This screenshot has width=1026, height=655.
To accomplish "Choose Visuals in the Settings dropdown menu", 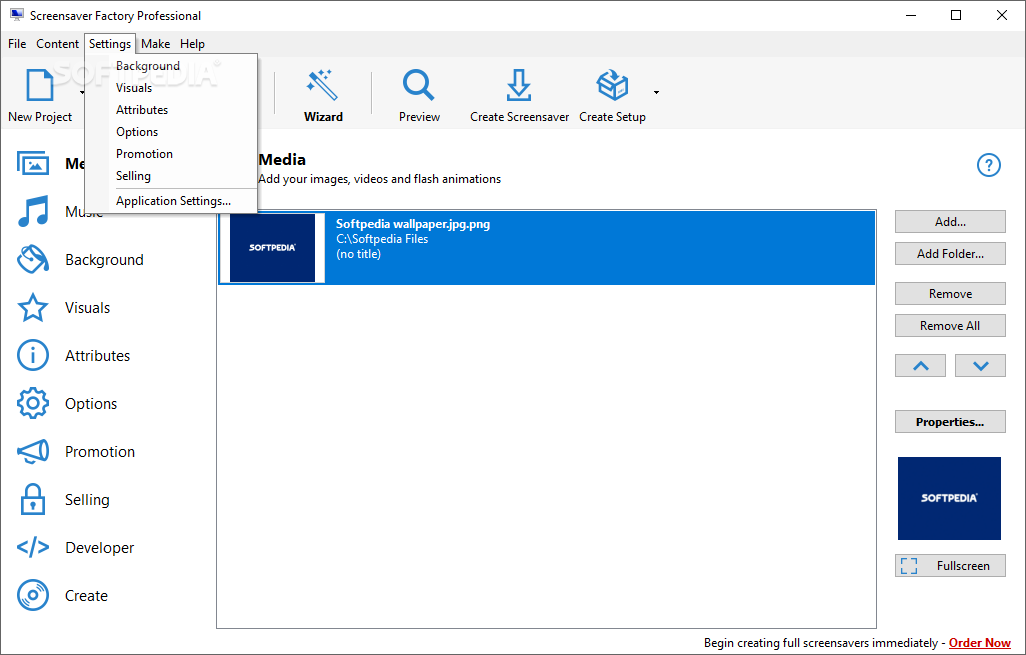I will click(x=171, y=88).
